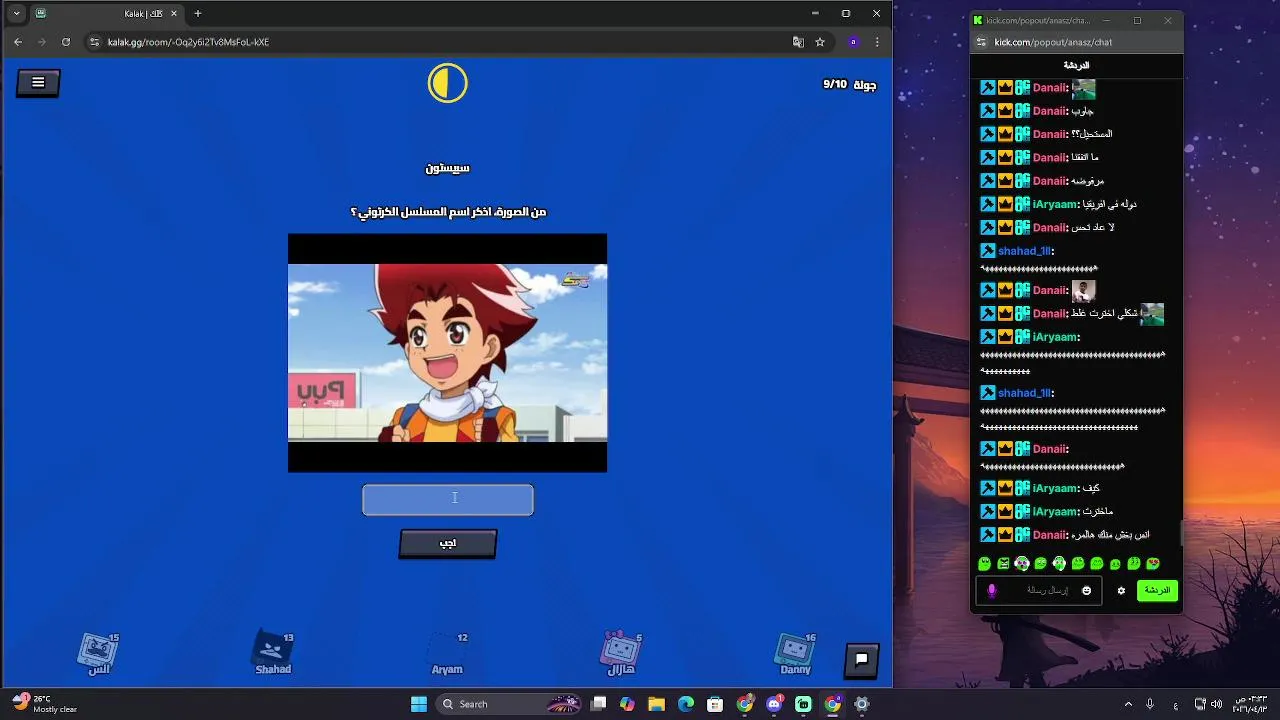Open Chrome three-dot menu

pos(877,42)
